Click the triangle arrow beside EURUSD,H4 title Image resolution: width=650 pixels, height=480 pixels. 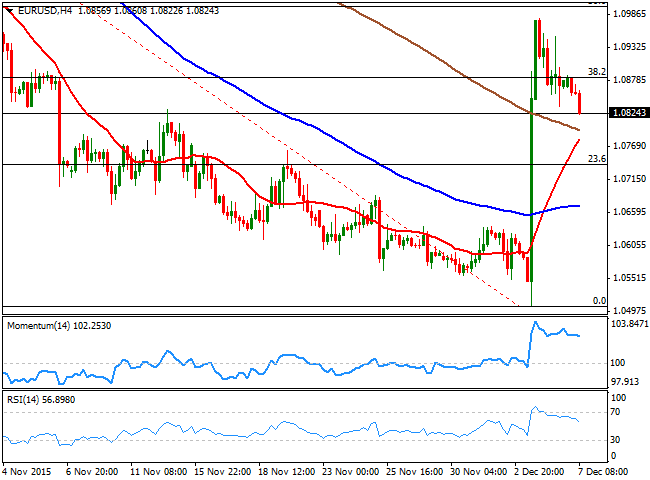(x=8, y=8)
